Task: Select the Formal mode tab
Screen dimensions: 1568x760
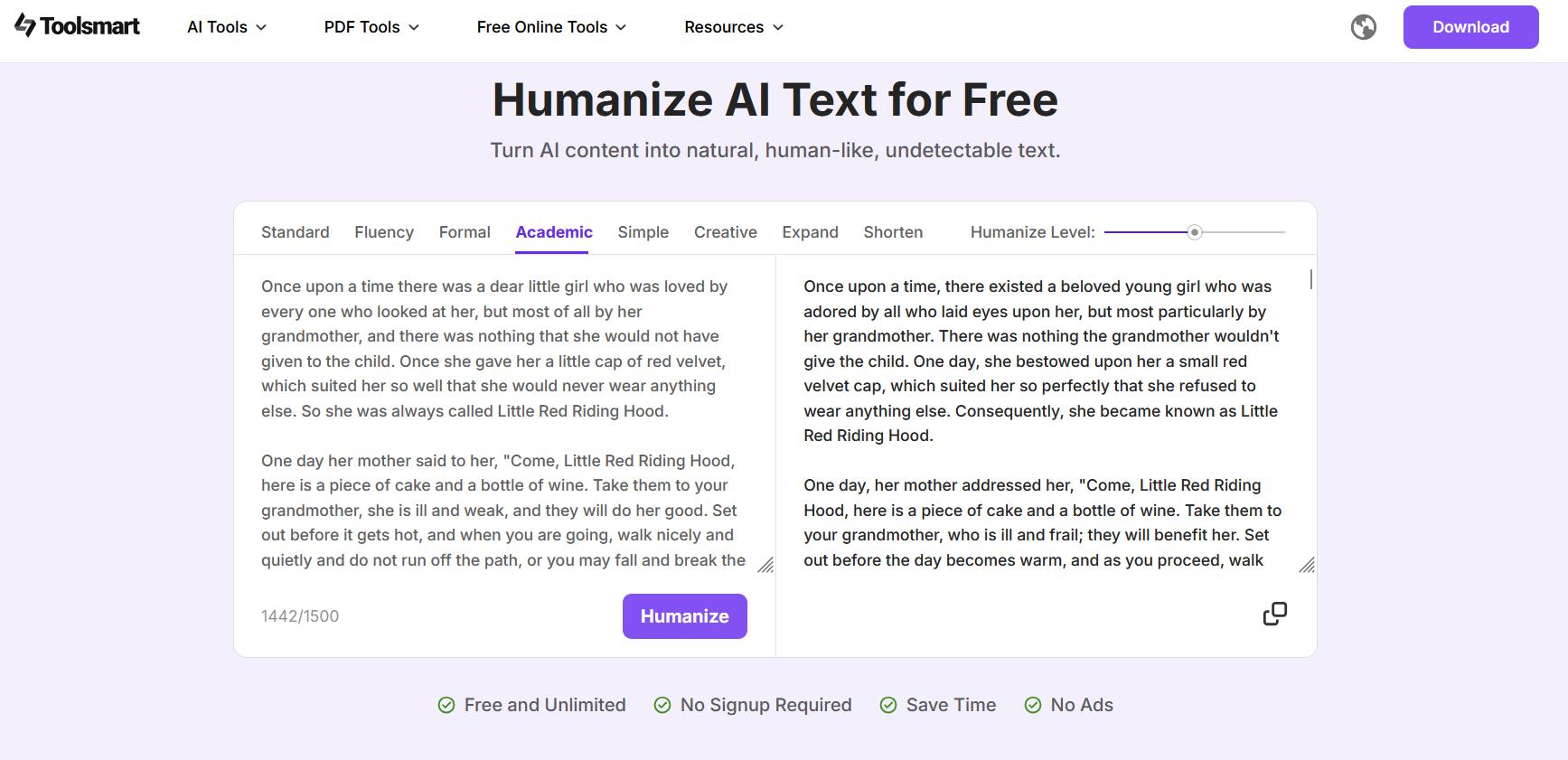Action: point(465,232)
